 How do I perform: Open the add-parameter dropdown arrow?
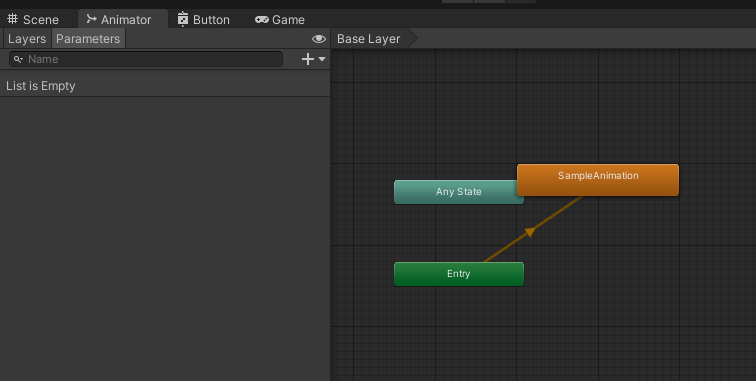click(x=322, y=59)
